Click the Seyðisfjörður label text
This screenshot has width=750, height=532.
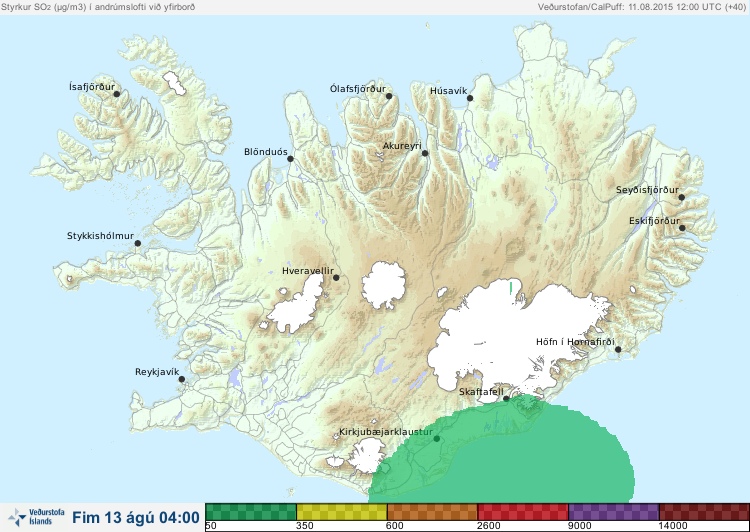click(647, 190)
